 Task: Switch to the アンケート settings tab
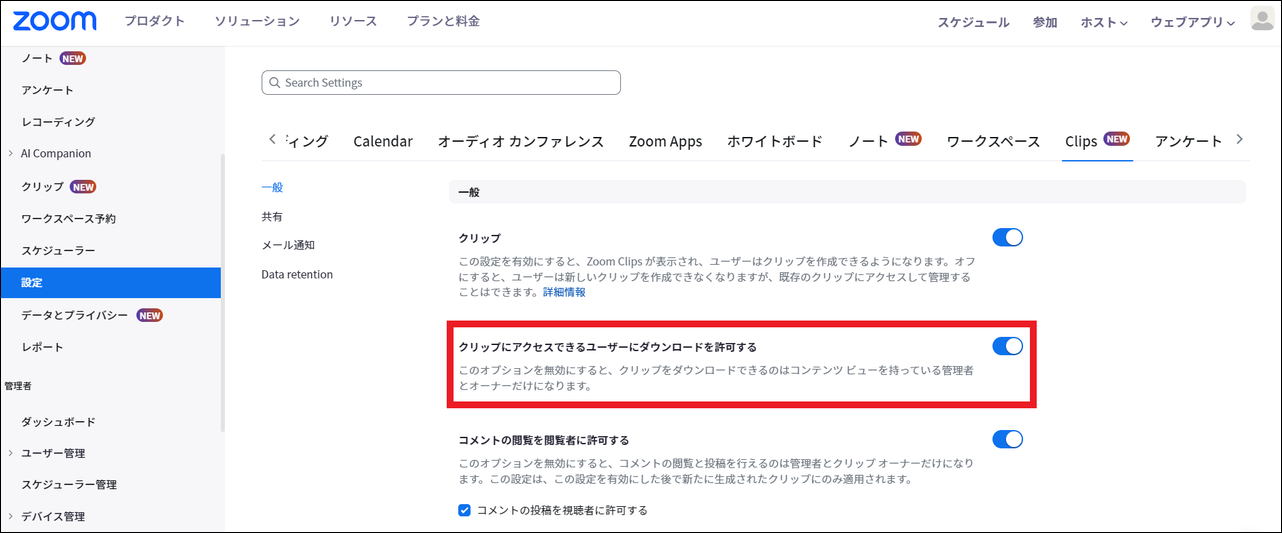pos(1189,141)
